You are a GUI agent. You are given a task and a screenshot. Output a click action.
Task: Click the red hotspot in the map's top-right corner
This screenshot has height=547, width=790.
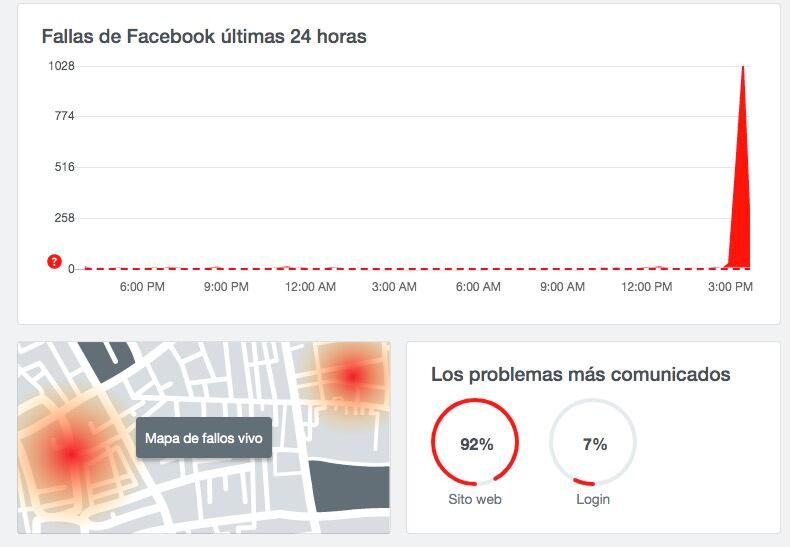pos(352,377)
